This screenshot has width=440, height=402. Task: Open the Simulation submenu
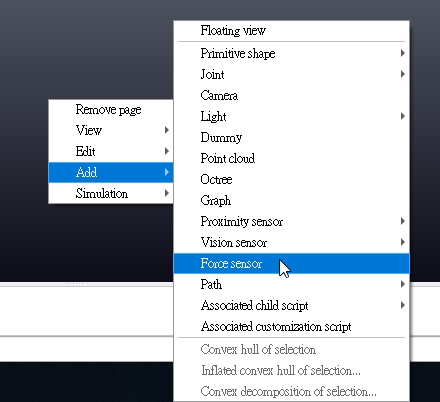[x=111, y=193]
